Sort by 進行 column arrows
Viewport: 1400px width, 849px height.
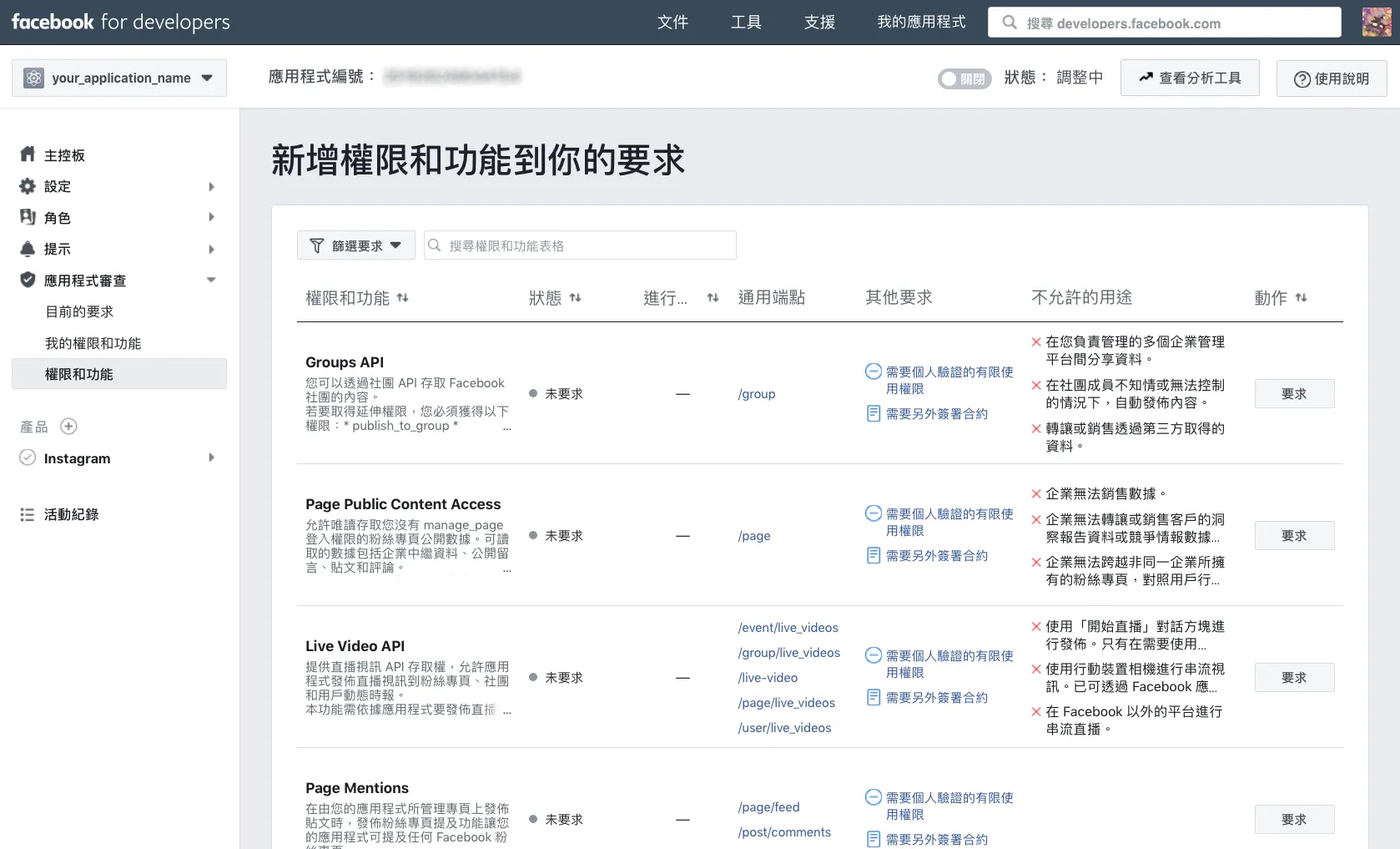tap(713, 297)
